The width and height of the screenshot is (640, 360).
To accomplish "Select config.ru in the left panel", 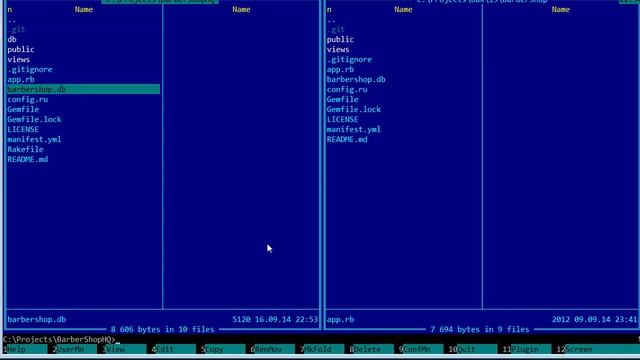I will point(27,100).
